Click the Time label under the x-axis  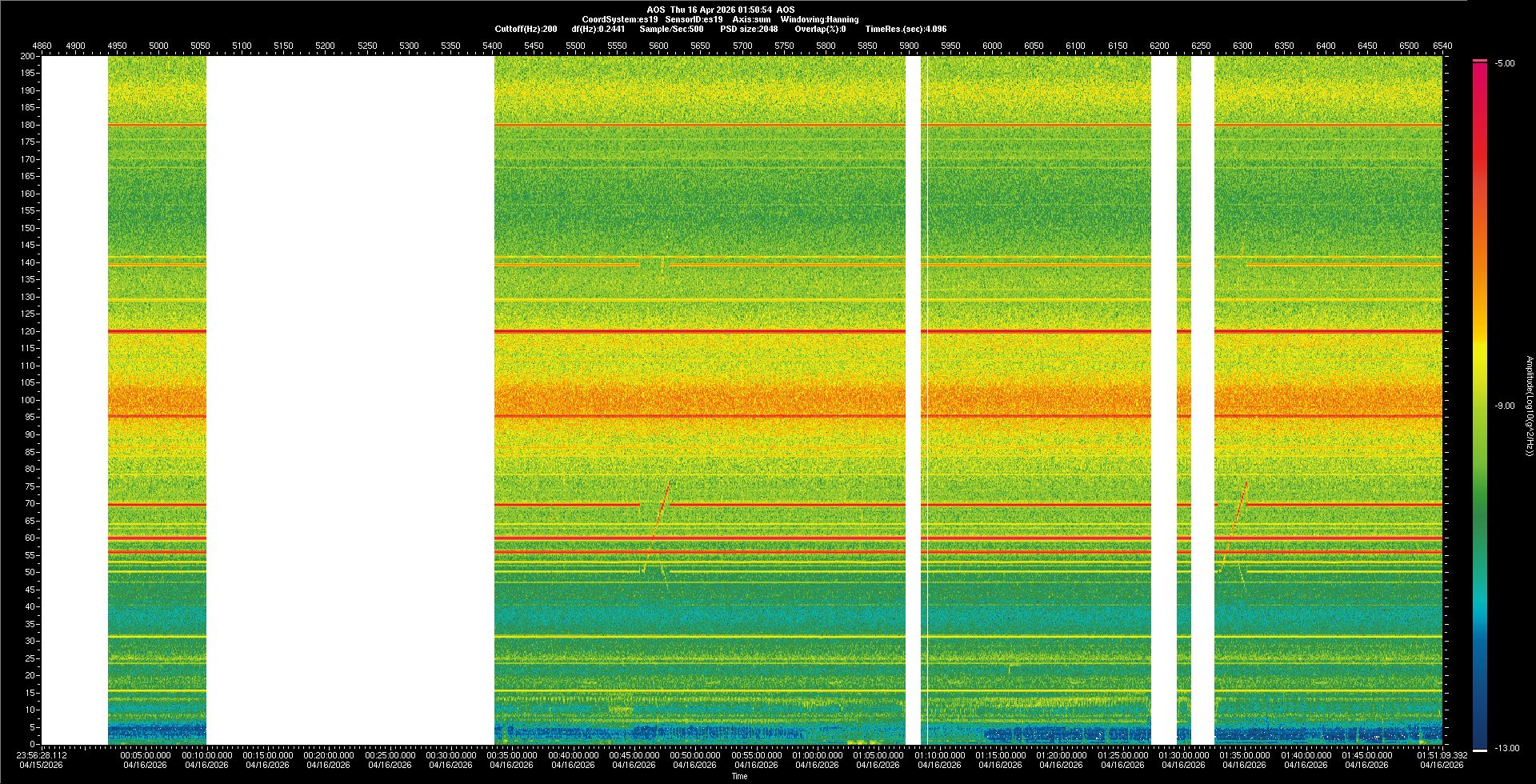(739, 776)
